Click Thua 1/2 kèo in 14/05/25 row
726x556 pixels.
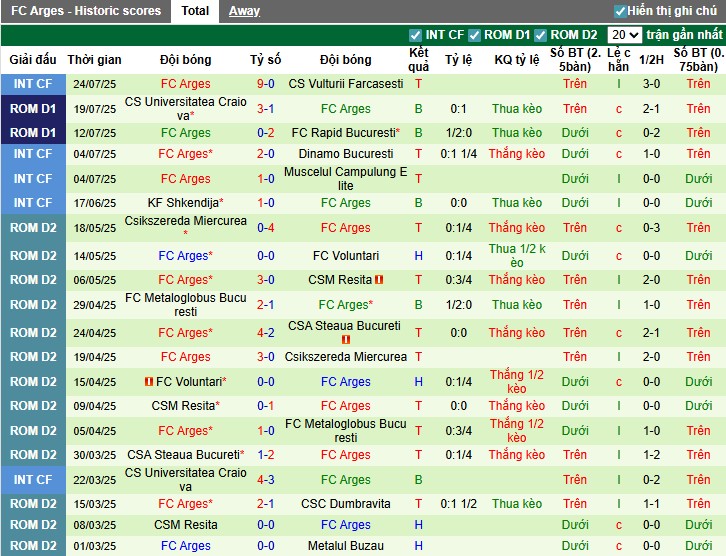pyautogui.click(x=517, y=256)
